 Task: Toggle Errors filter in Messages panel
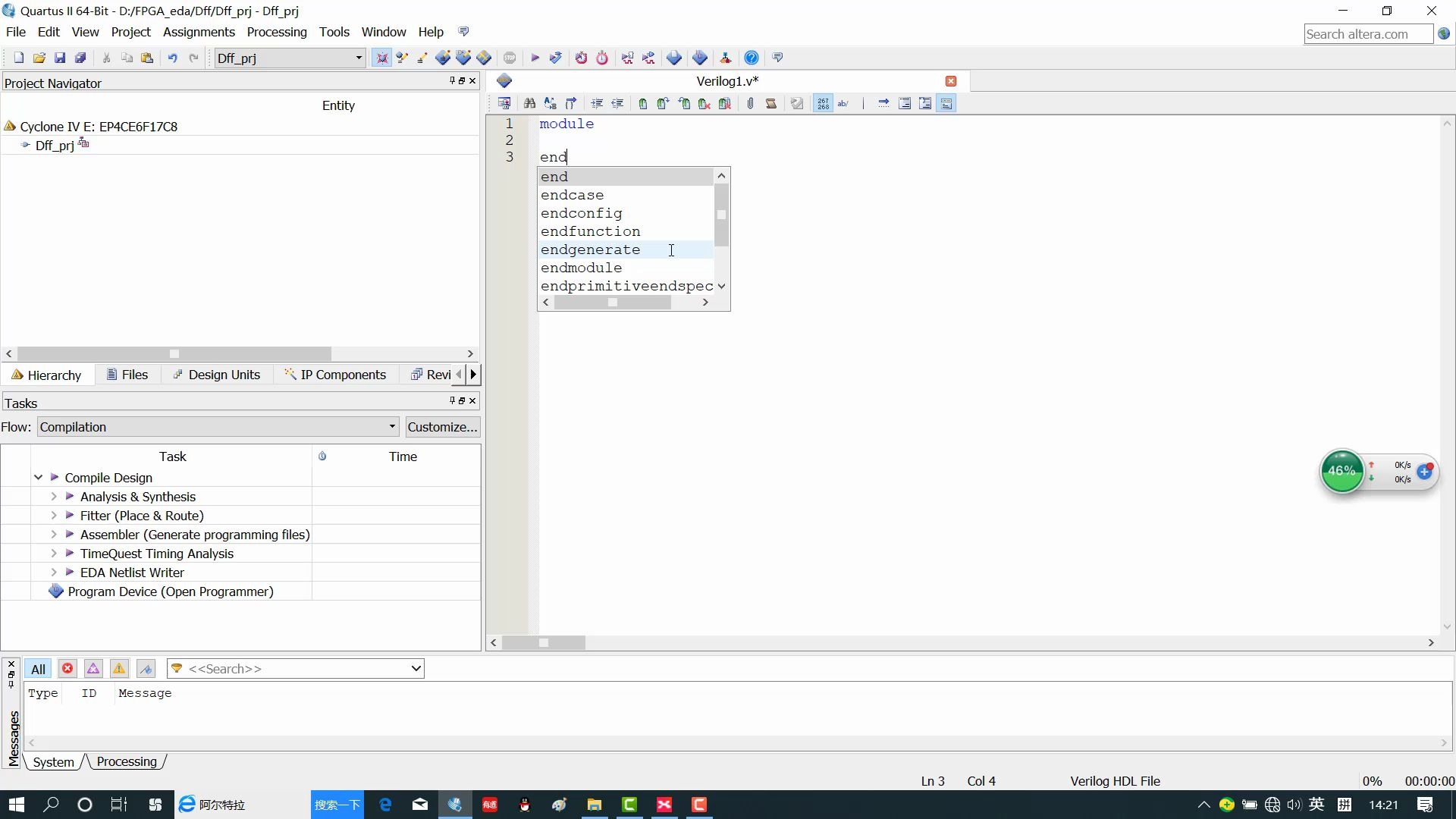tap(67, 669)
